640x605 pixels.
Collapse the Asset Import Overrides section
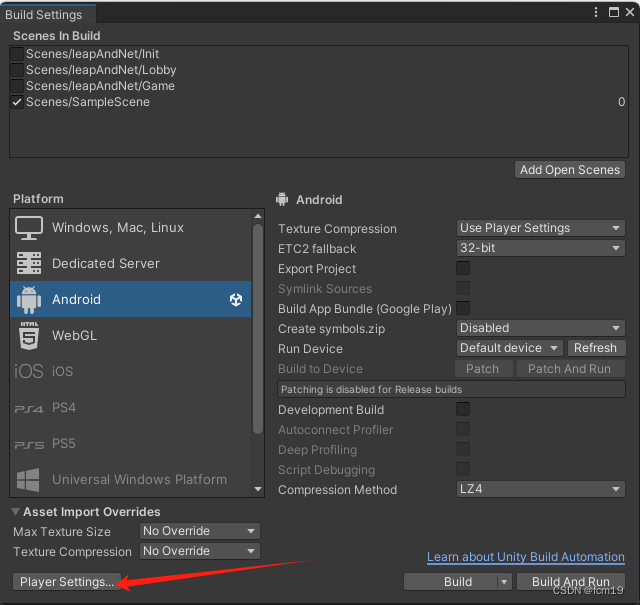(16, 512)
